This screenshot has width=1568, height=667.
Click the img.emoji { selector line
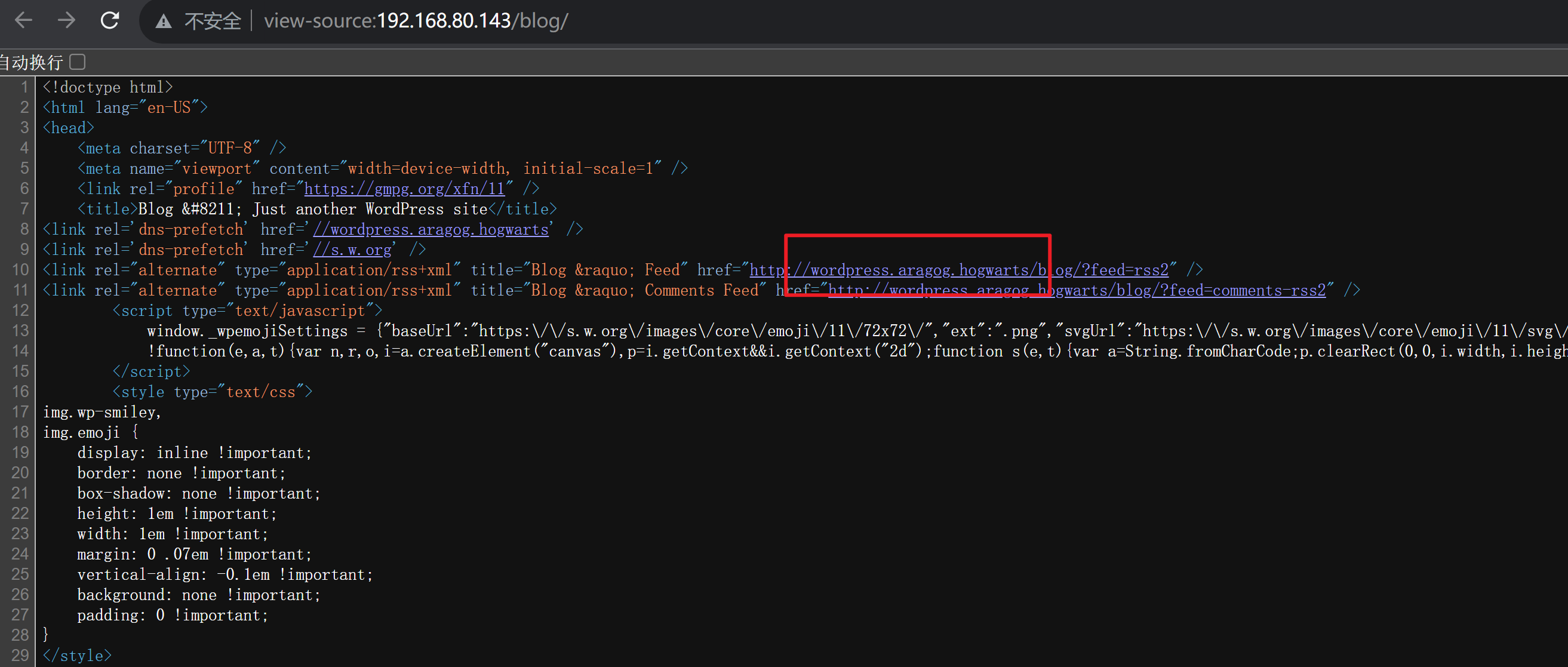click(91, 432)
